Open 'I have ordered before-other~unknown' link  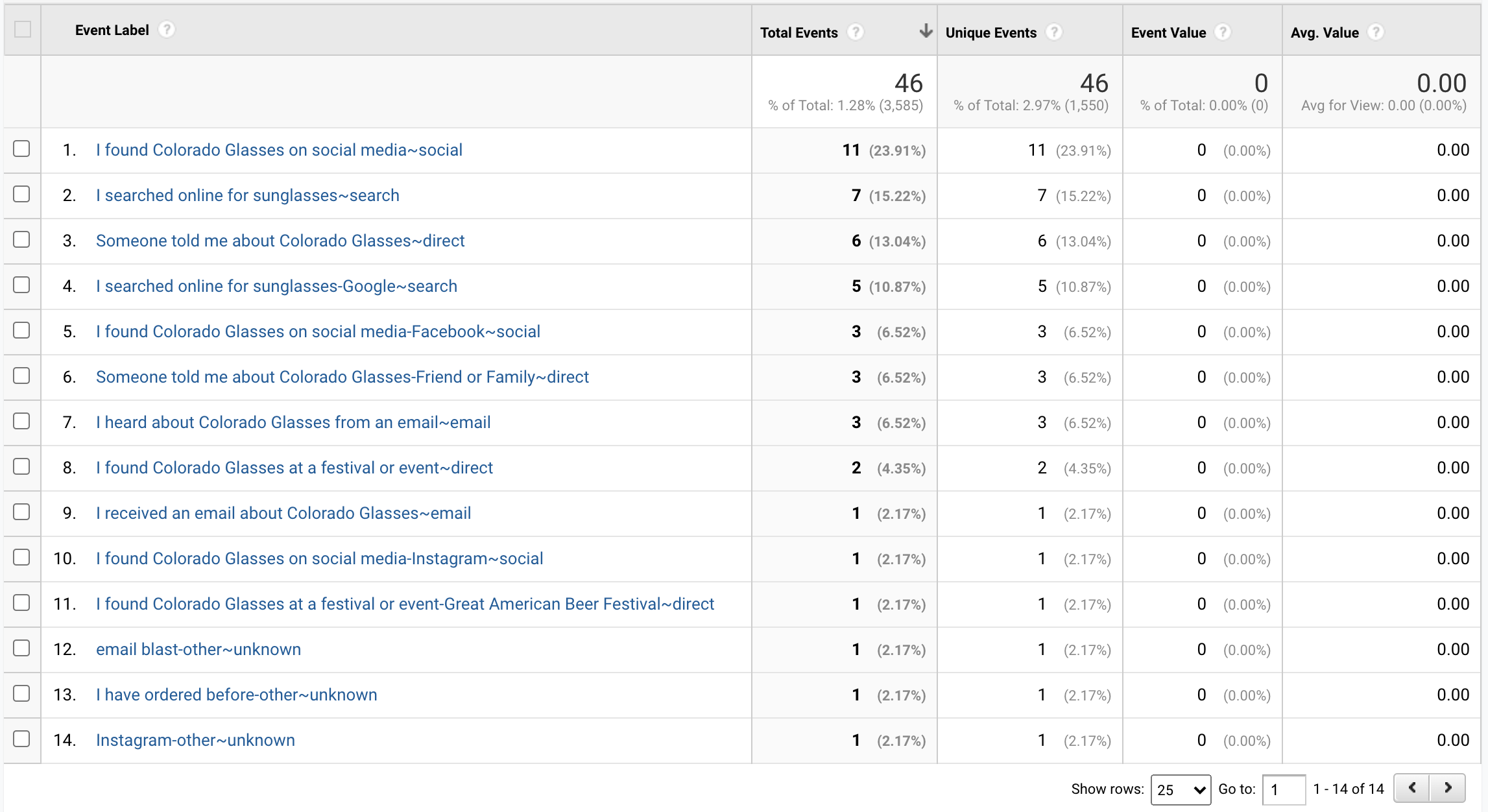[x=236, y=695]
